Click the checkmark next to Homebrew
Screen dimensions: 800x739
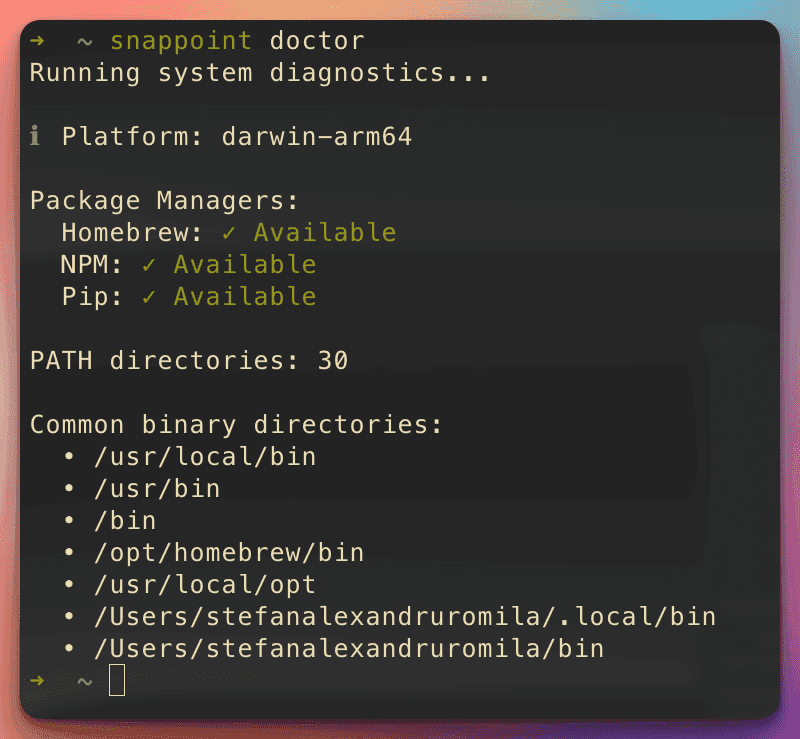(x=229, y=233)
